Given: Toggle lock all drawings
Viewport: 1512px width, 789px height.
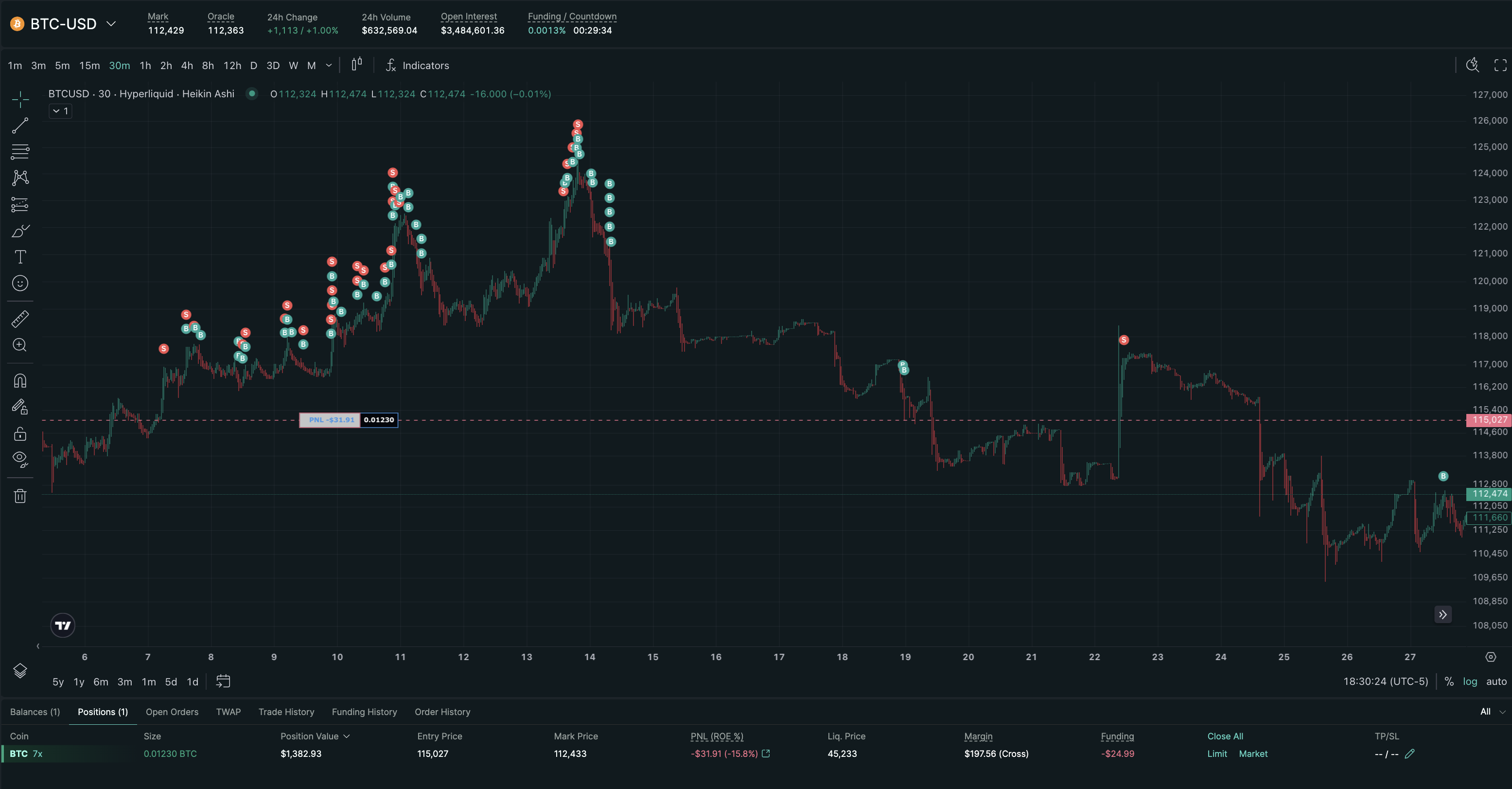Looking at the screenshot, I should coord(20,433).
